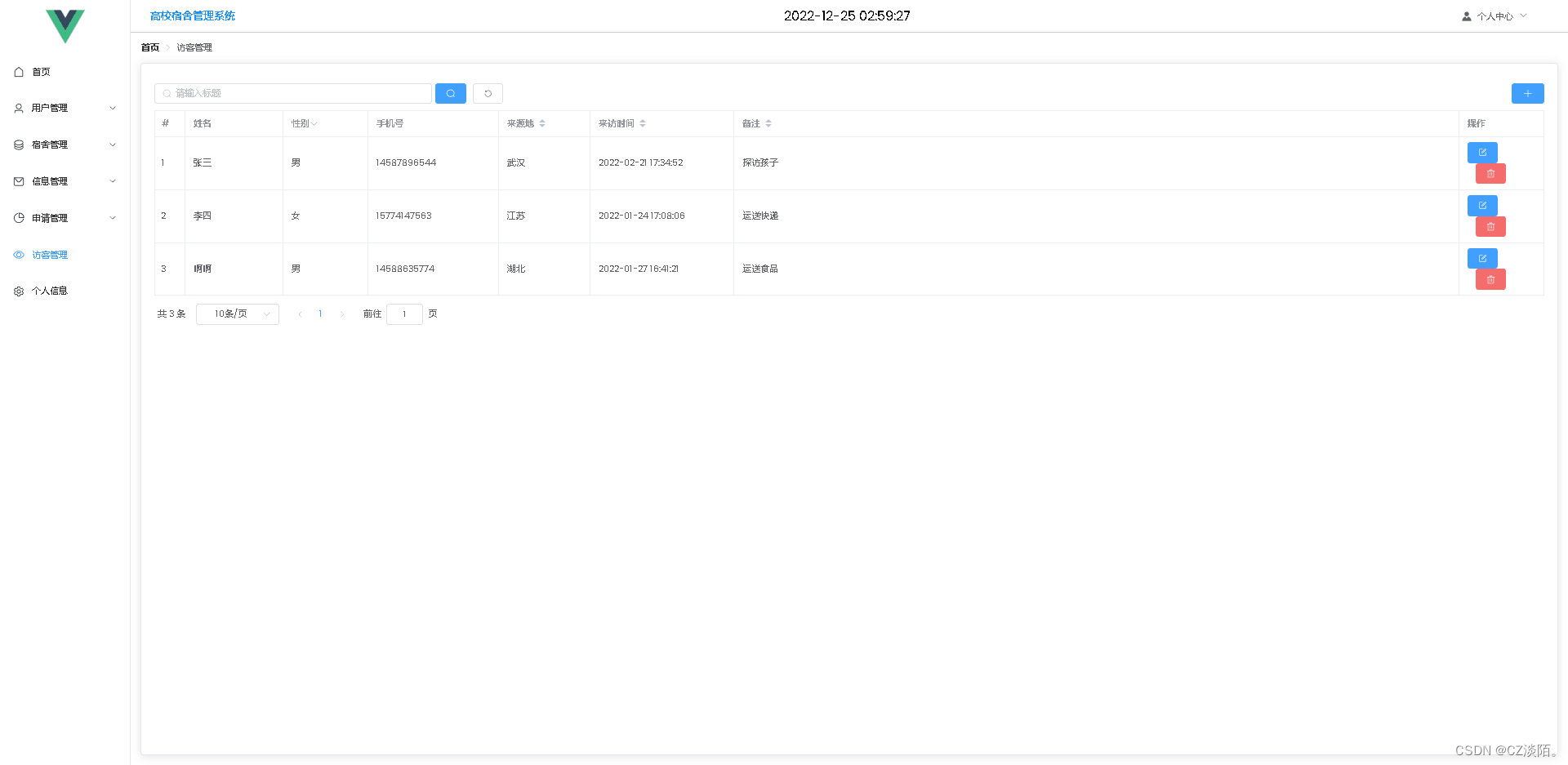Click the 高校宿舍管理系统 title link
The image size is (1568, 765).
(x=193, y=16)
